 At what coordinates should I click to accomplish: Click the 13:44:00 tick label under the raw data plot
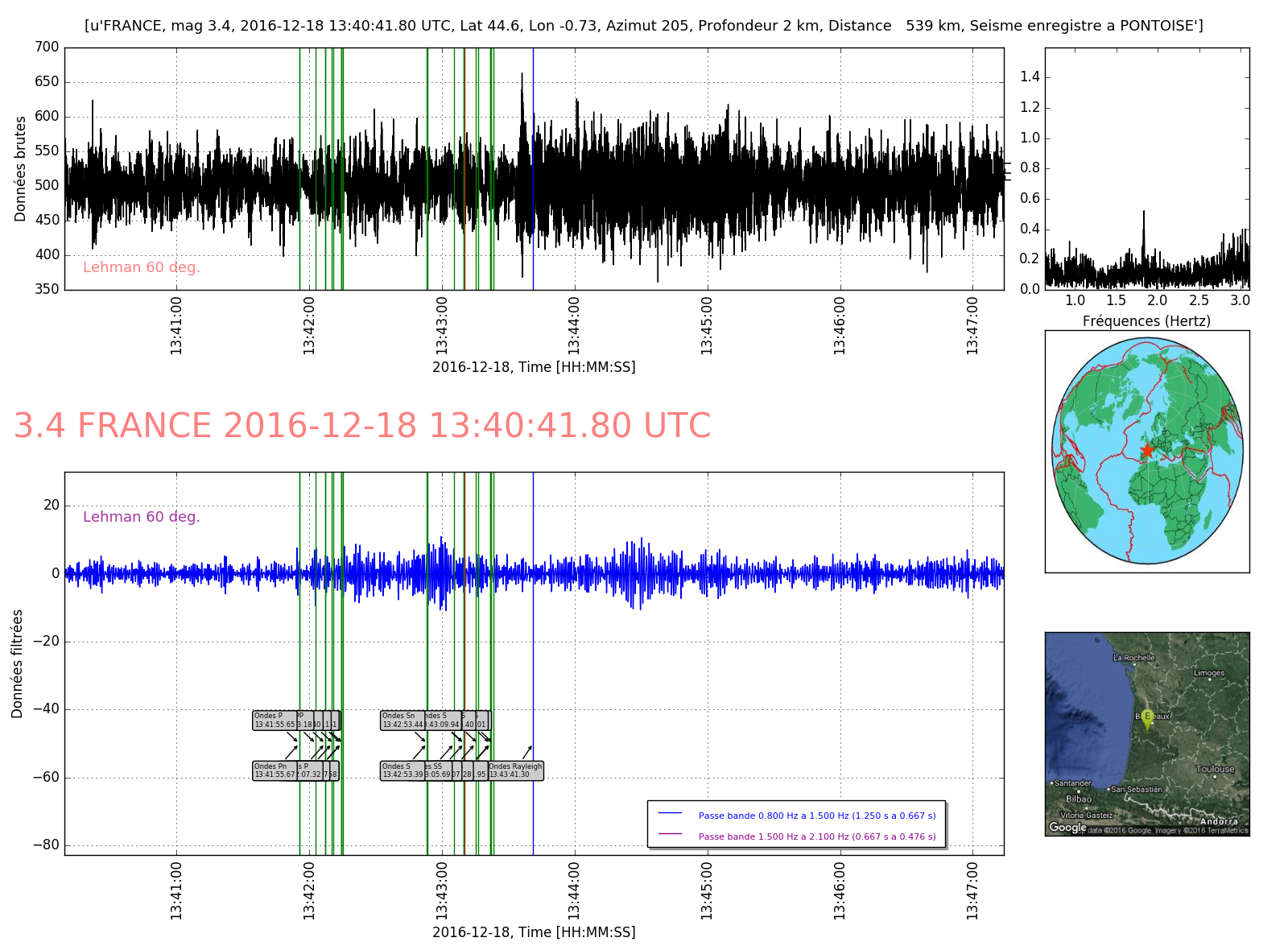pos(574,325)
